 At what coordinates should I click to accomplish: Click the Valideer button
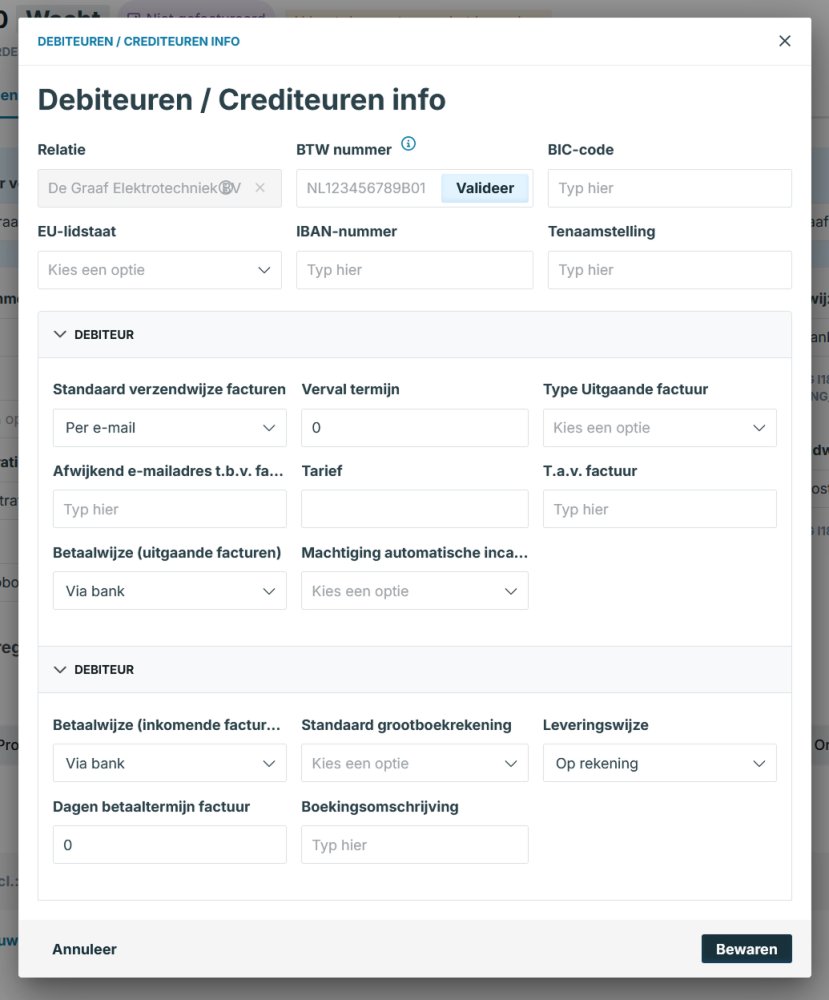coord(485,188)
